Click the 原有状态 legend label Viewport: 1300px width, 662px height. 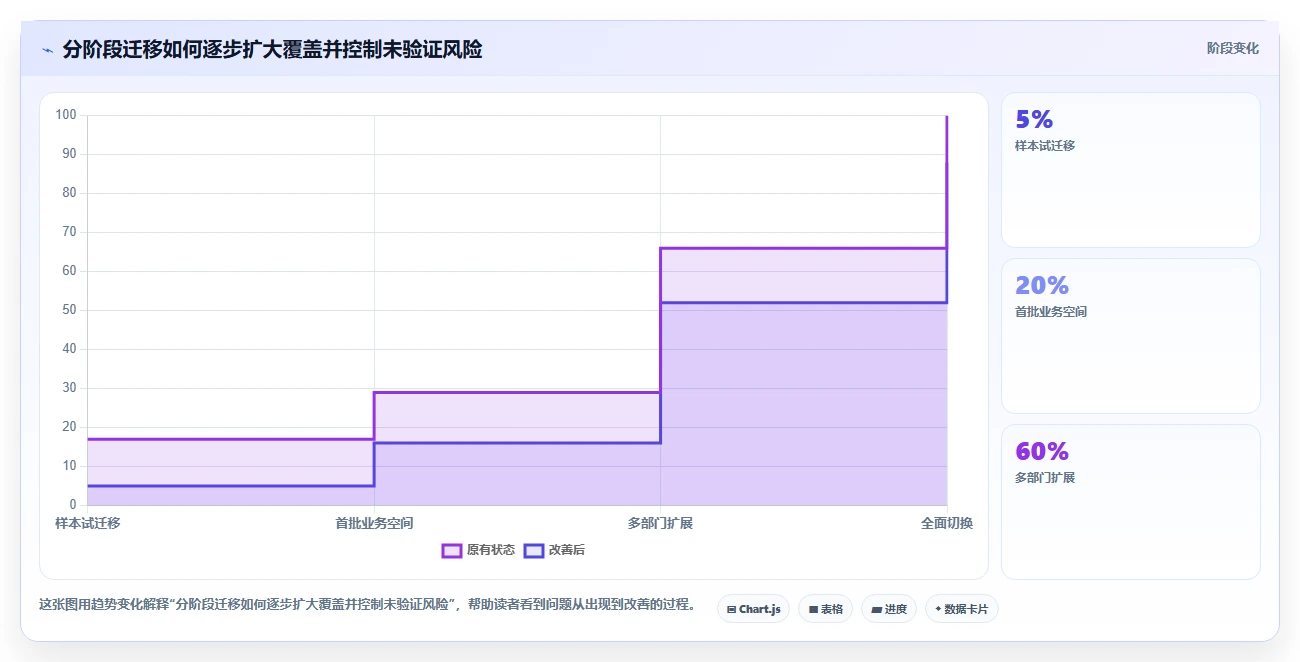(x=491, y=550)
